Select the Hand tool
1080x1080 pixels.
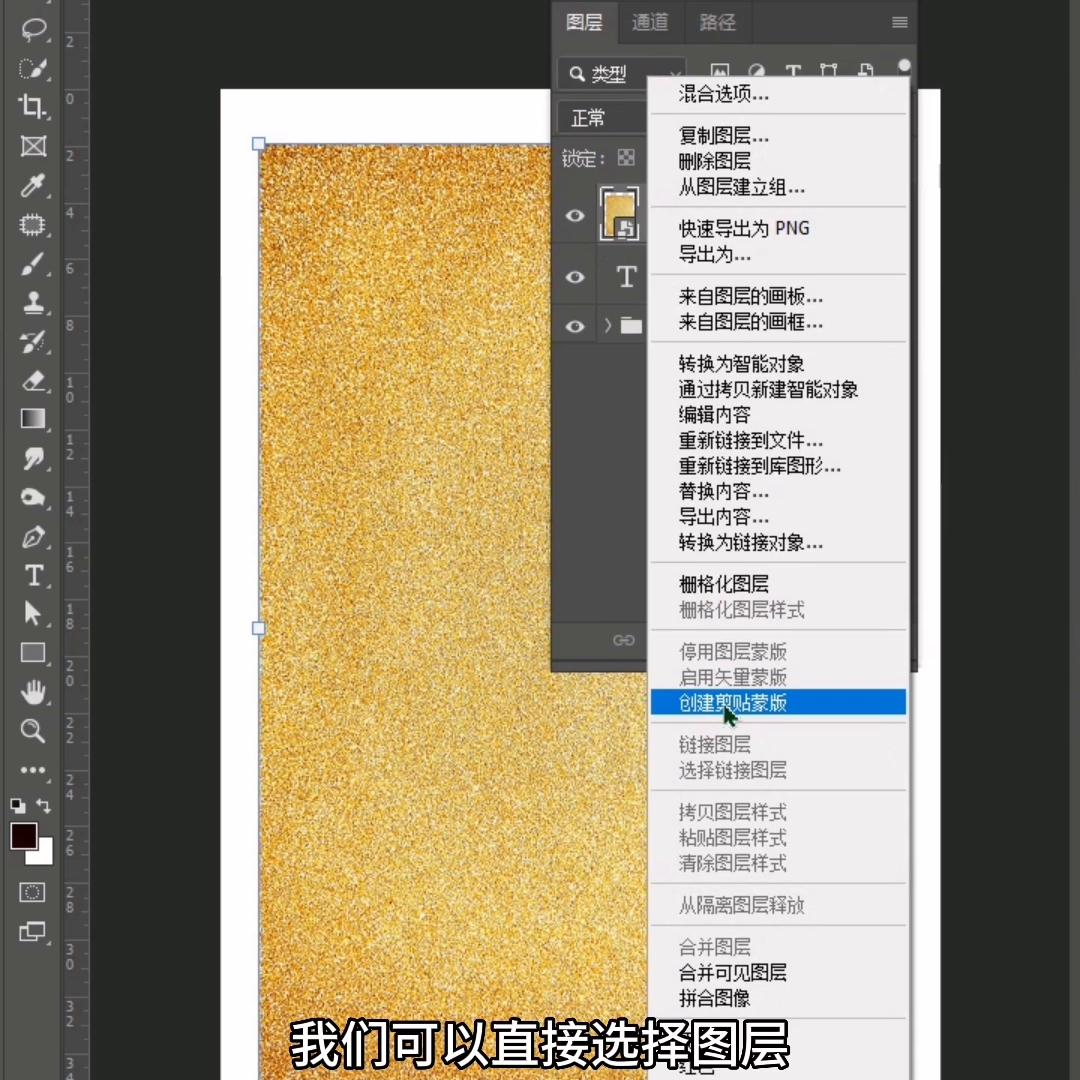[x=33, y=692]
